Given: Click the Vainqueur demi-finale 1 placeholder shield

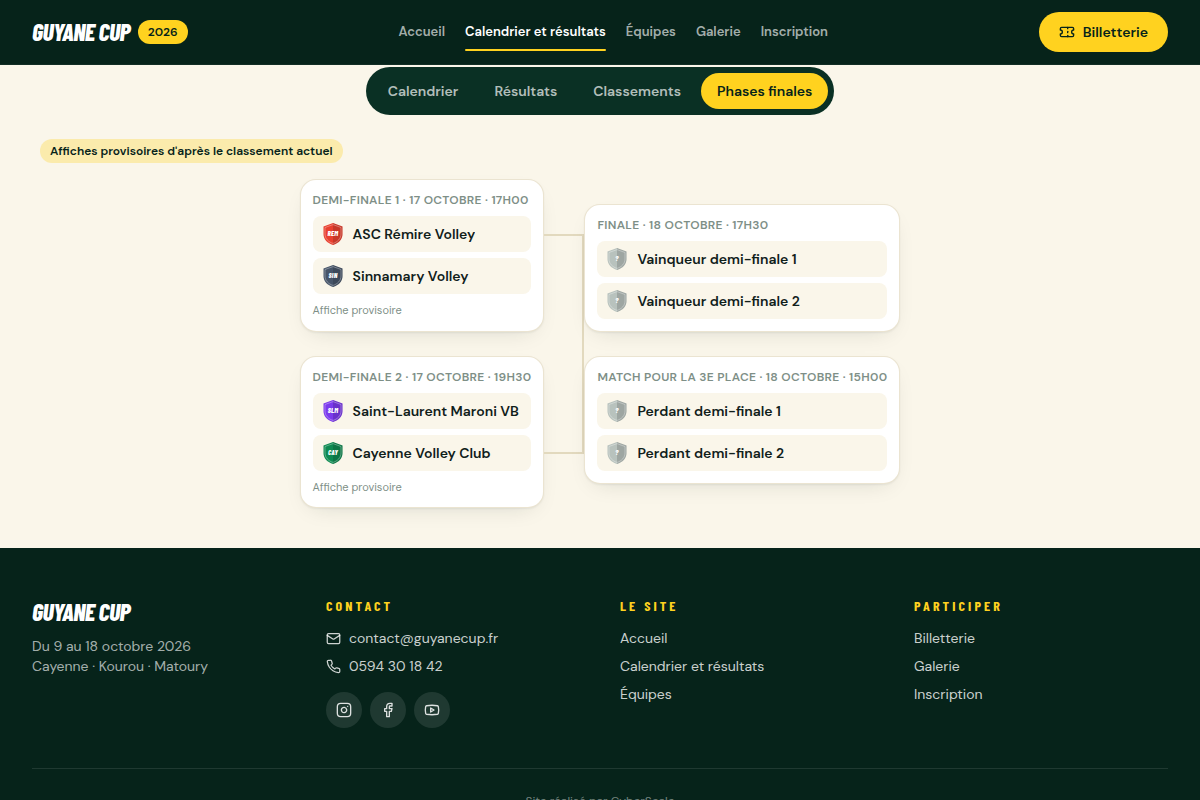Looking at the screenshot, I should [617, 259].
